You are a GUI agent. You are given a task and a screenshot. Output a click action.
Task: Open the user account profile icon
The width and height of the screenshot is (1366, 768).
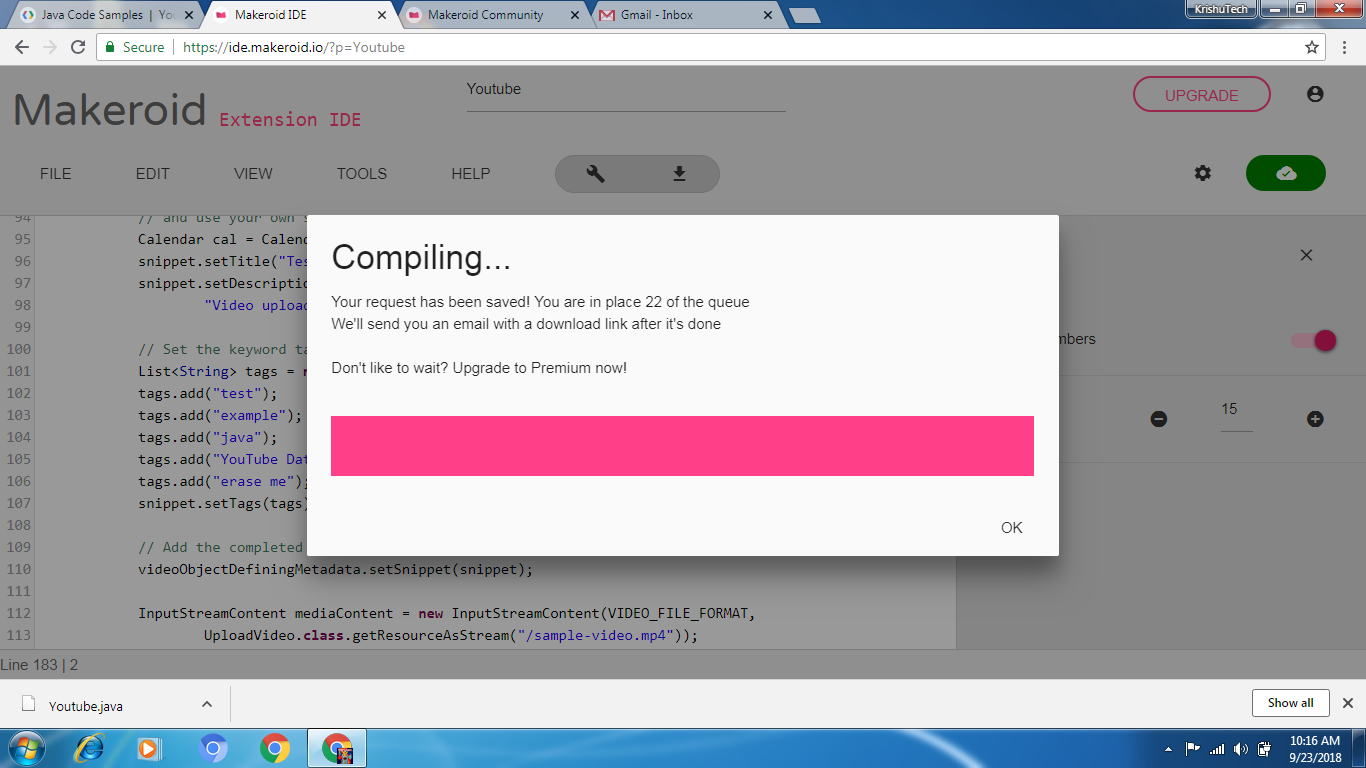1315,94
